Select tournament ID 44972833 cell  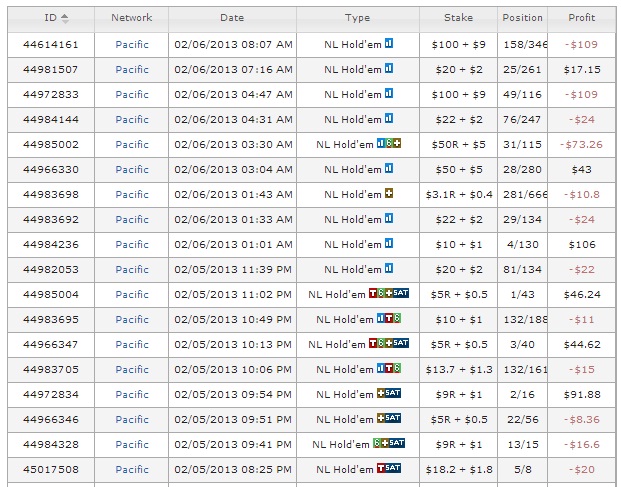51,95
